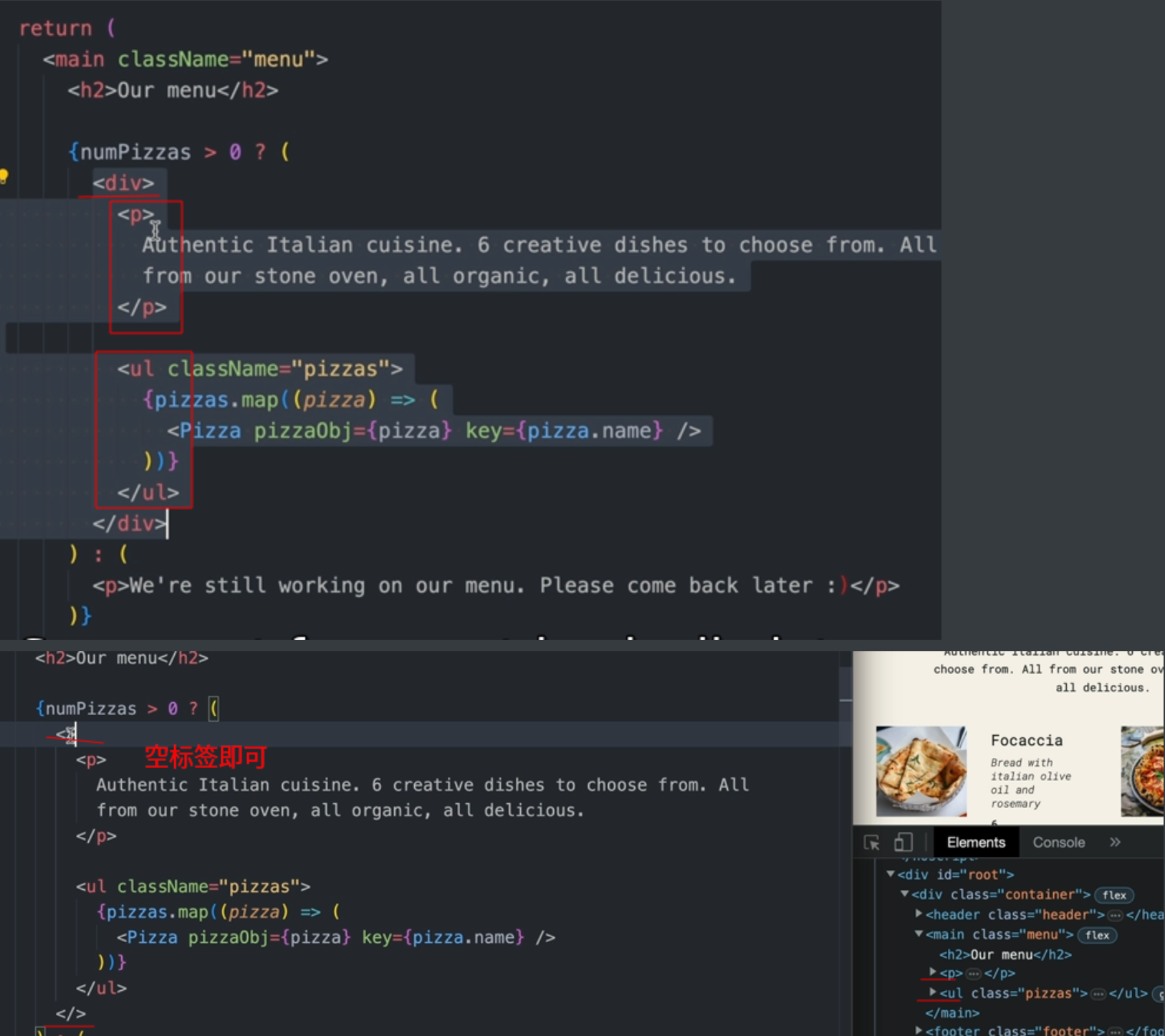Expand the ul class pizzas node
Viewport: 1165px width, 1036px height.
[934, 993]
